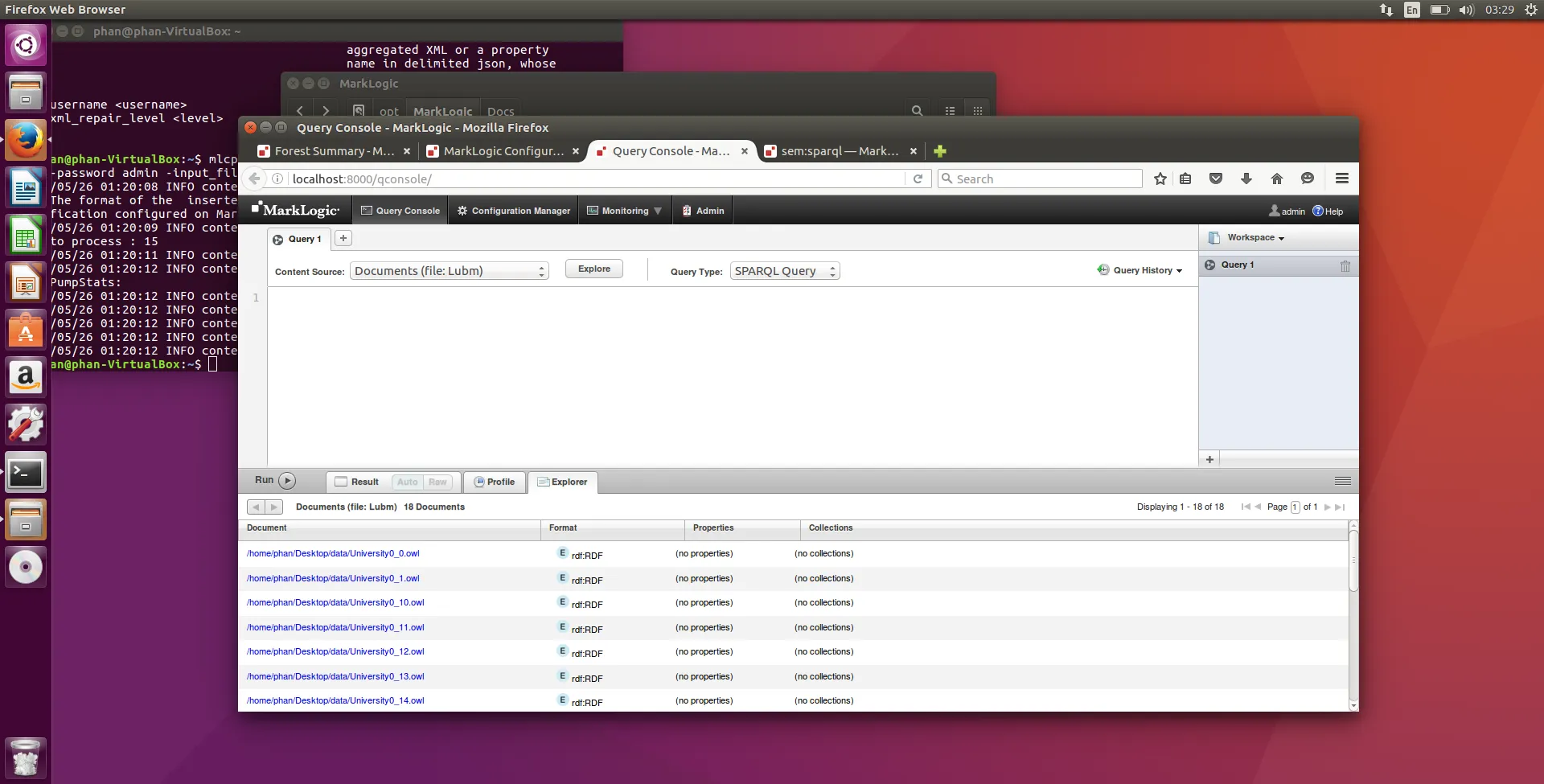Click the results list vertical scrollbar
The height and width of the screenshot is (784, 1544).
(x=1353, y=559)
